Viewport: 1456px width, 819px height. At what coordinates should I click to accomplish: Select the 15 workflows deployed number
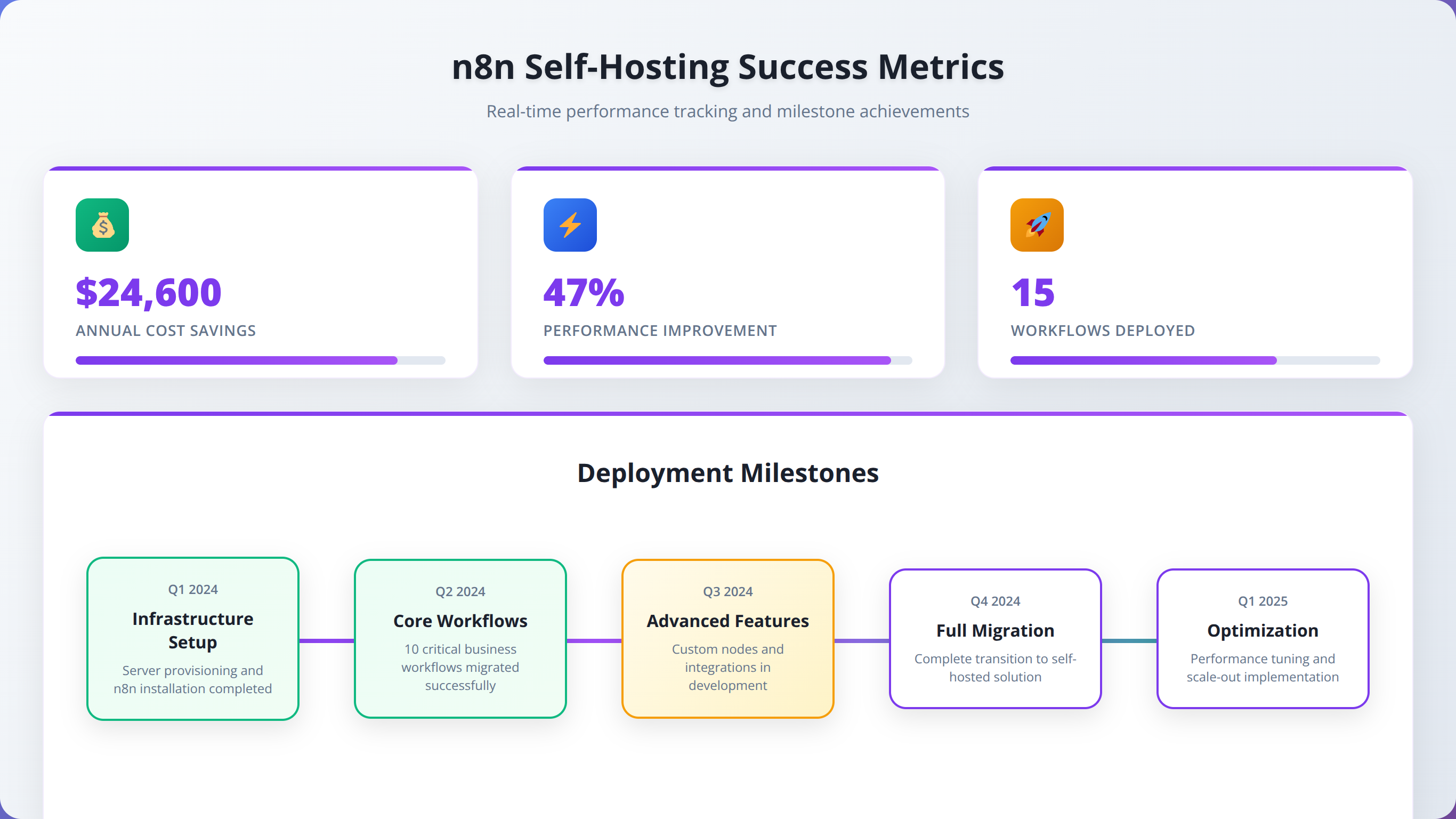pos(1033,292)
